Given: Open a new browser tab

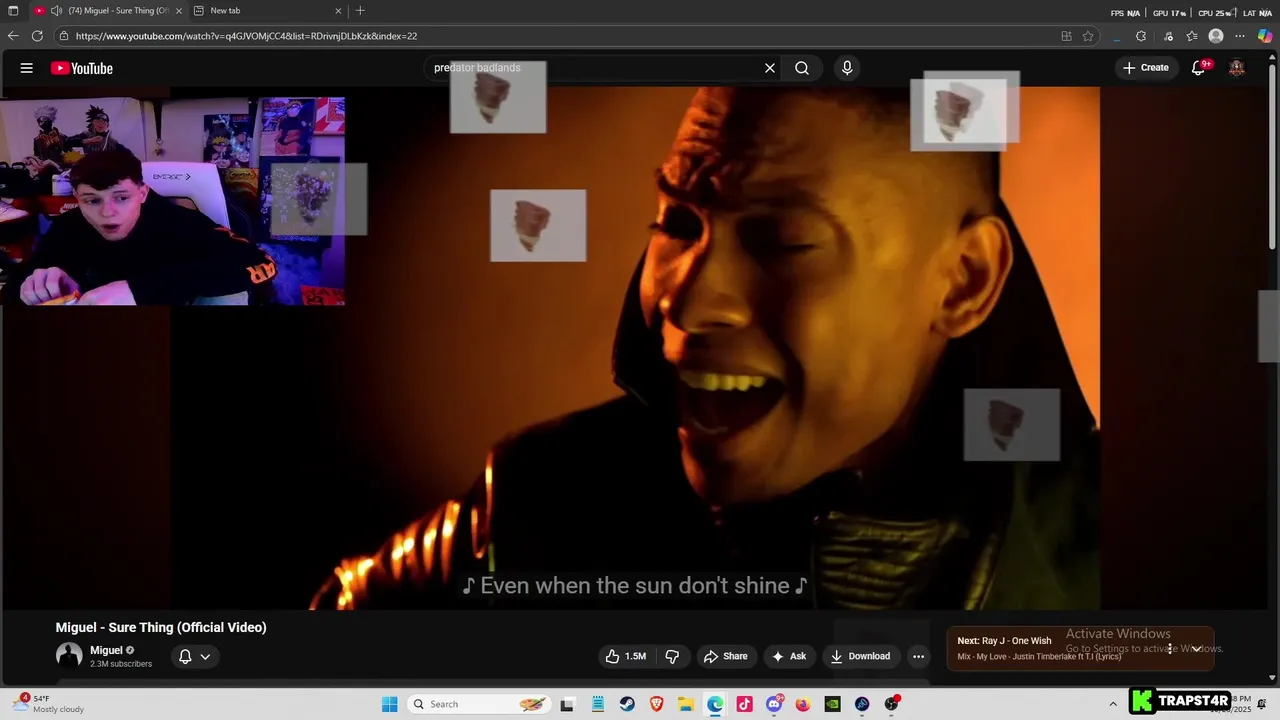Looking at the screenshot, I should (x=360, y=11).
